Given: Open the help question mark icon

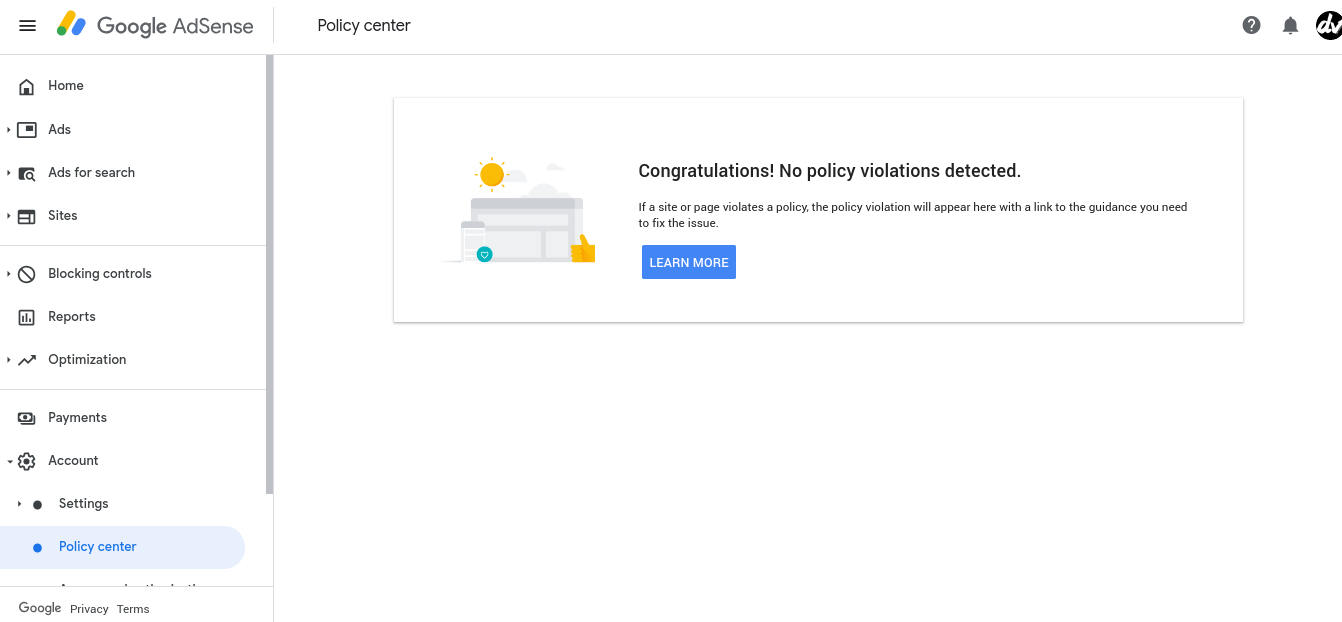Looking at the screenshot, I should pos(1251,26).
